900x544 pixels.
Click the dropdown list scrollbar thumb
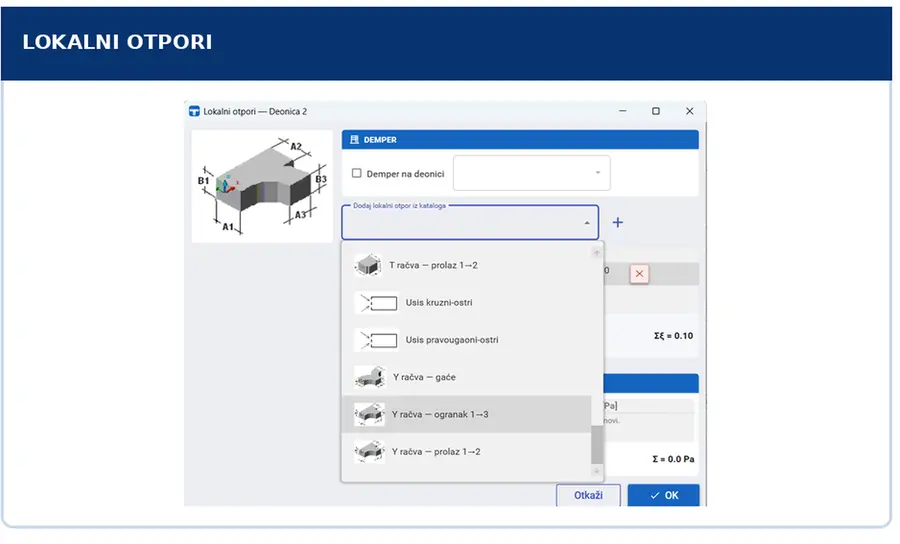click(x=597, y=445)
